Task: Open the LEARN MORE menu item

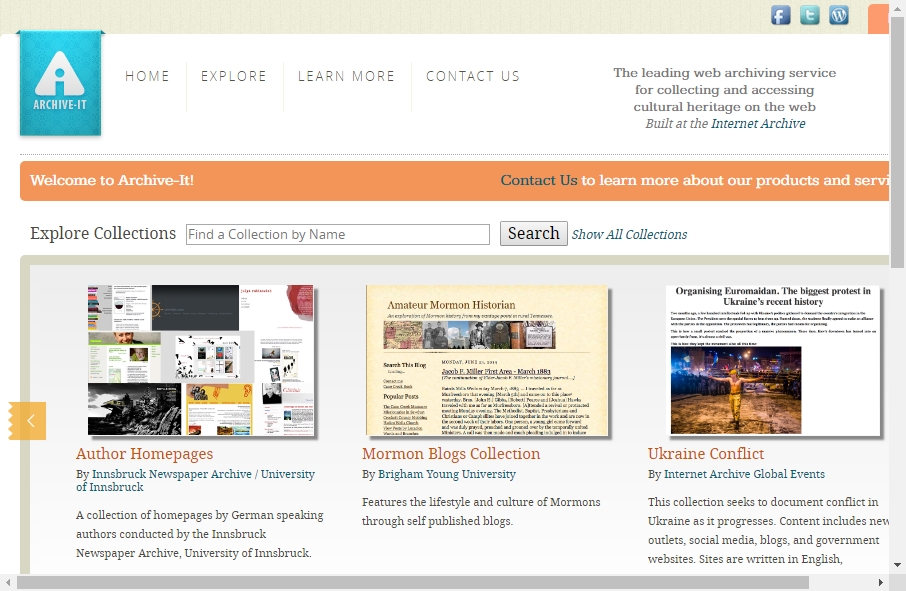Action: [346, 76]
